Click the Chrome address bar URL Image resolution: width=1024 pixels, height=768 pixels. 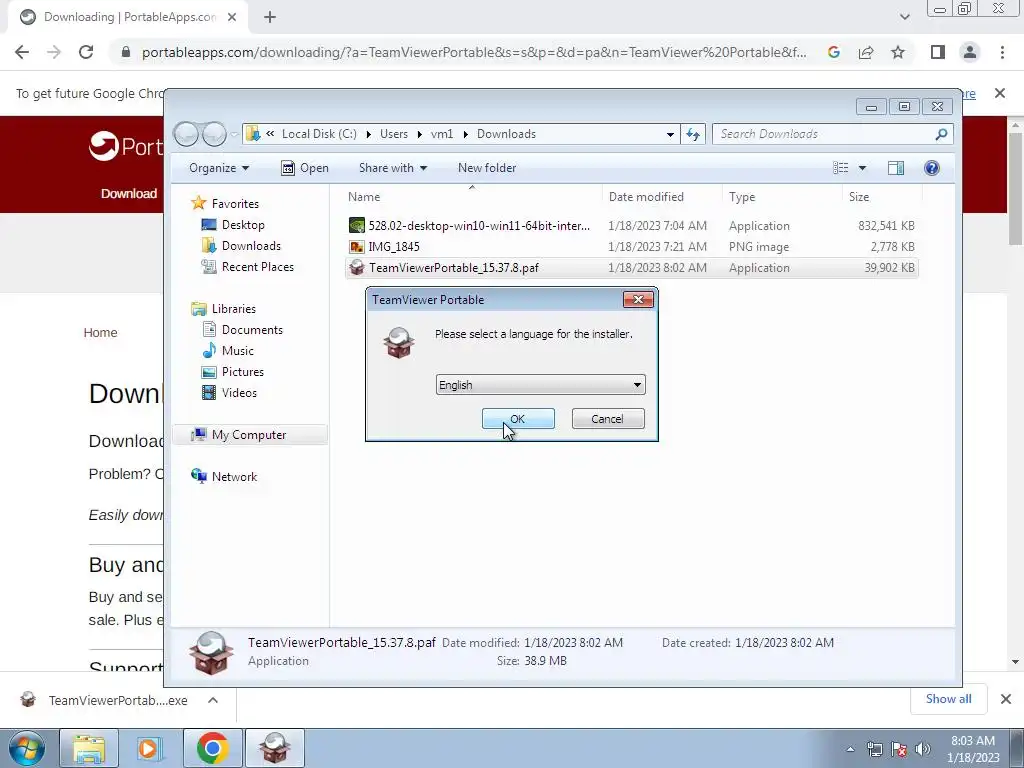tap(474, 52)
